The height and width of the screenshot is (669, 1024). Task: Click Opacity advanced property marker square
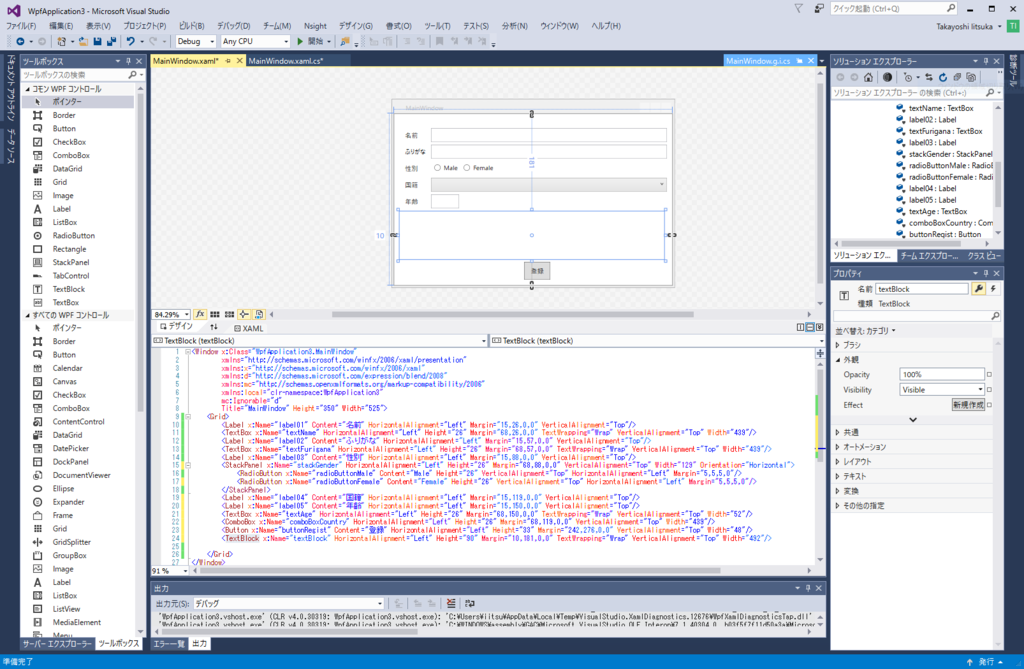pos(989,374)
